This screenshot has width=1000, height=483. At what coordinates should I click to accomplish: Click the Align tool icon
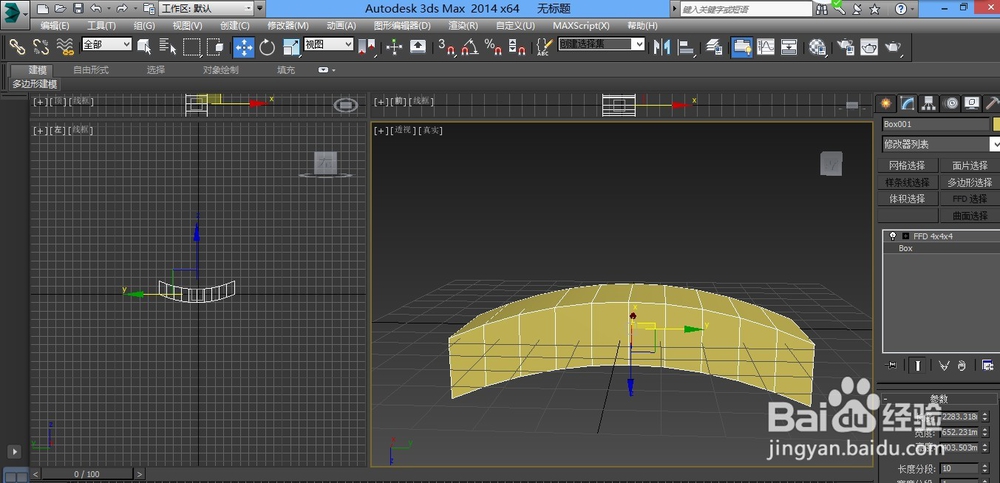point(686,47)
